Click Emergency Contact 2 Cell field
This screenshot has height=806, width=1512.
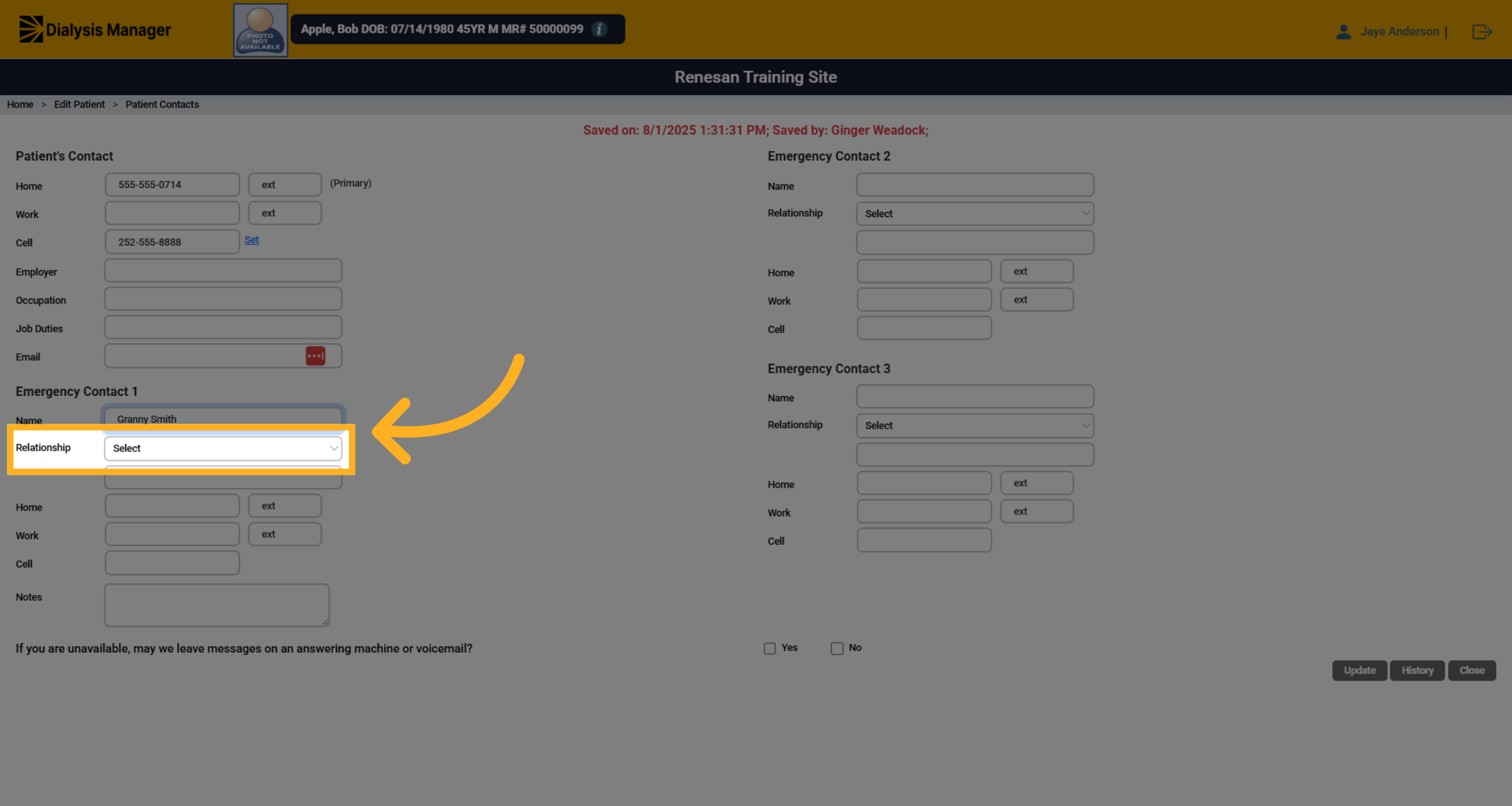pyautogui.click(x=924, y=328)
